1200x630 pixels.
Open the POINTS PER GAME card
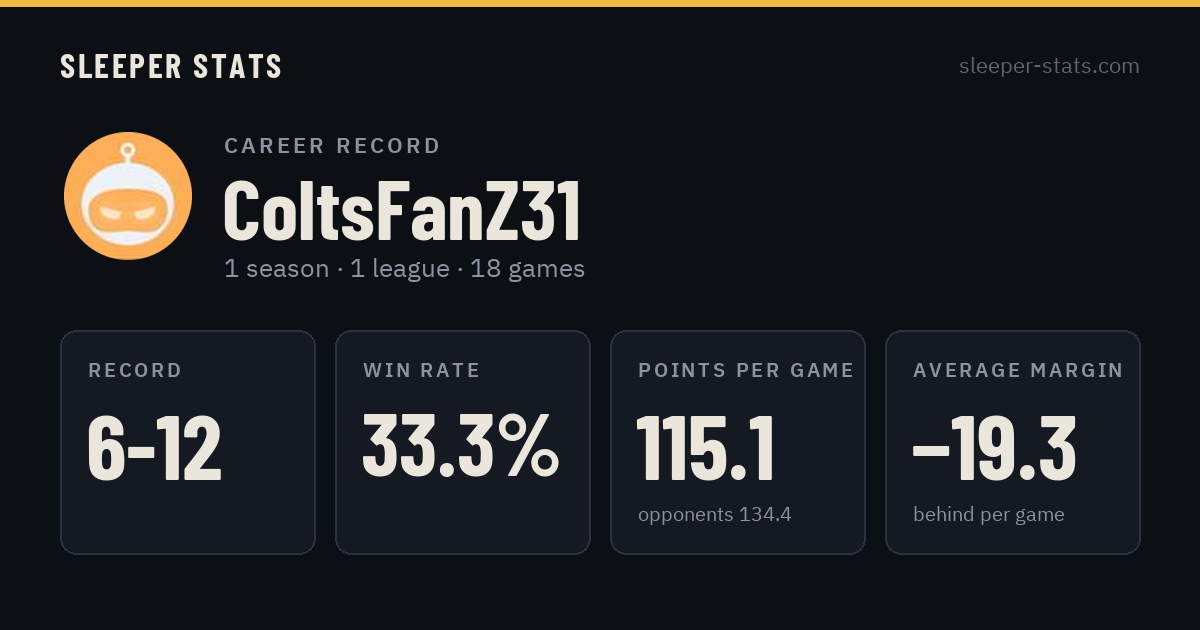tap(738, 442)
